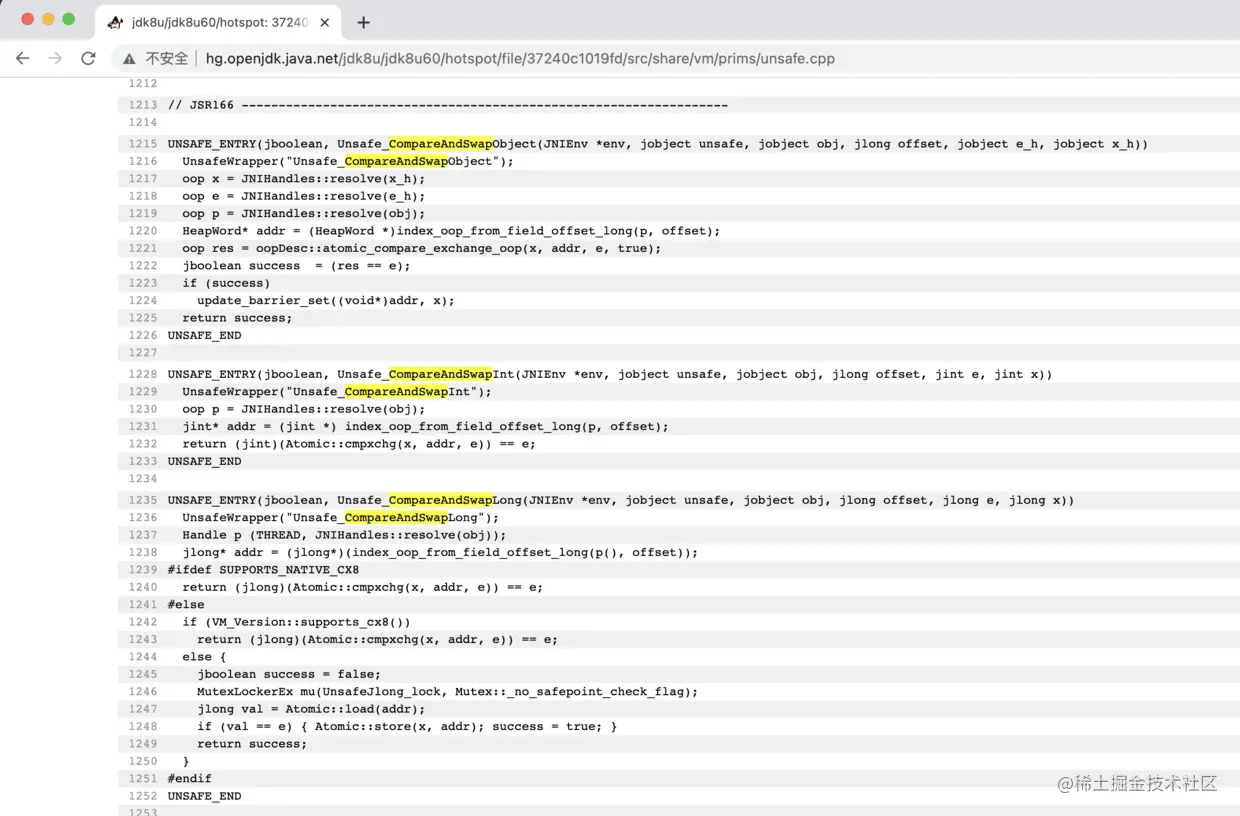Reload the page with the refresh icon
The width and height of the screenshot is (1240, 816).
[x=88, y=58]
